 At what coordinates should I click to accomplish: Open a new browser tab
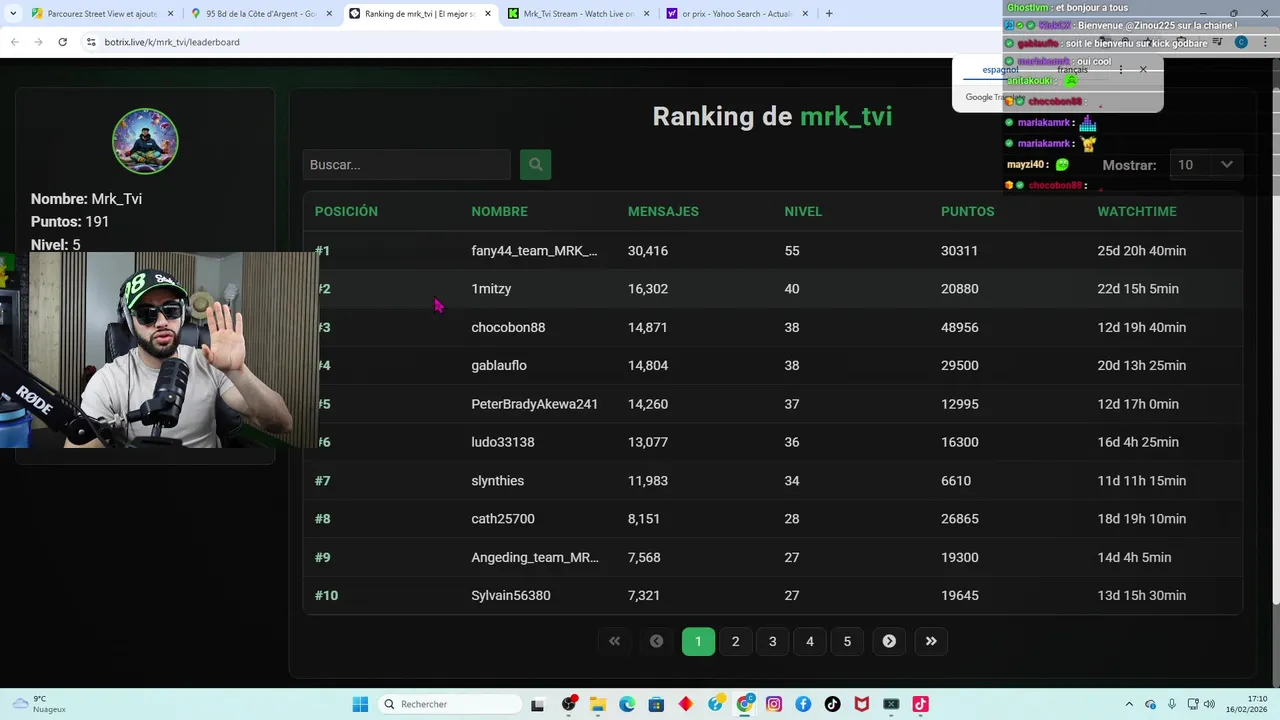(829, 14)
